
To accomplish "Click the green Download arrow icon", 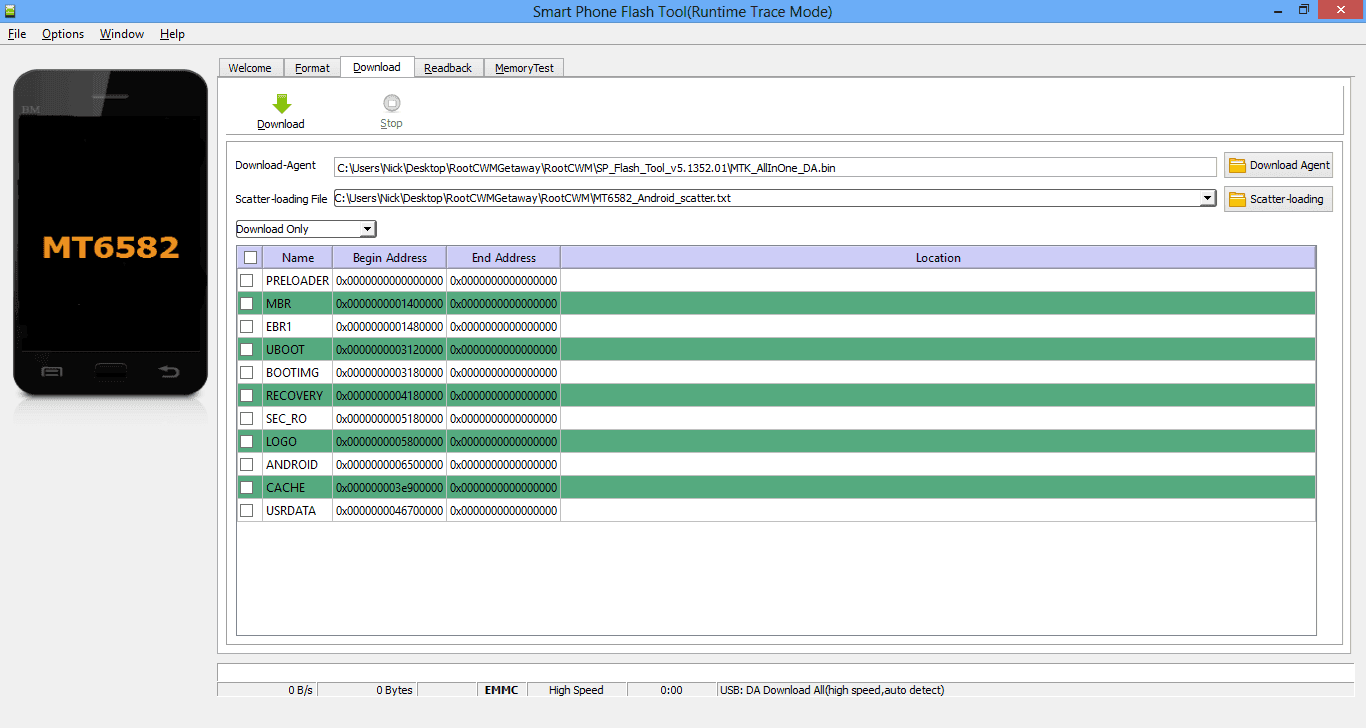I will tap(281, 103).
